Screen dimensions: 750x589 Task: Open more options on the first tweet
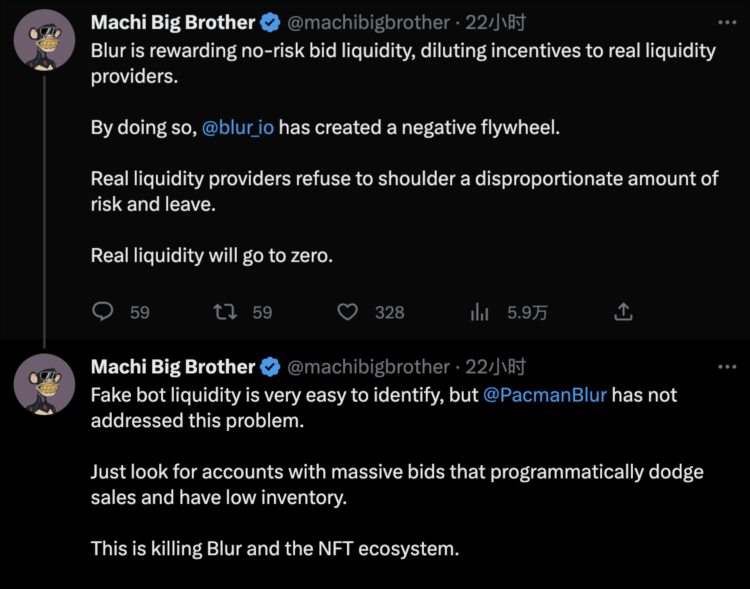coord(727,21)
